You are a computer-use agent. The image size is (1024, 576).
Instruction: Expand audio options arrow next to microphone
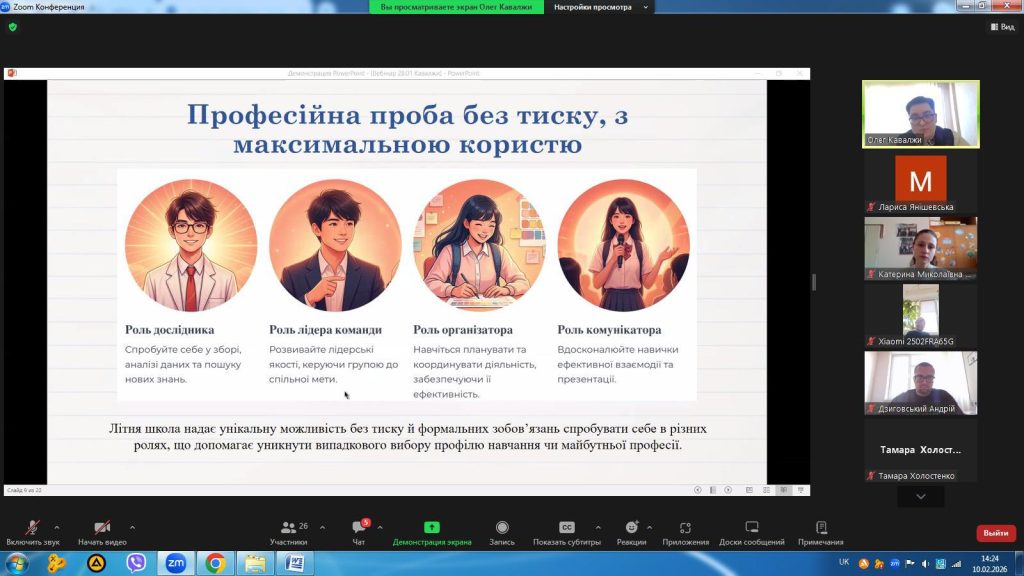(56, 527)
